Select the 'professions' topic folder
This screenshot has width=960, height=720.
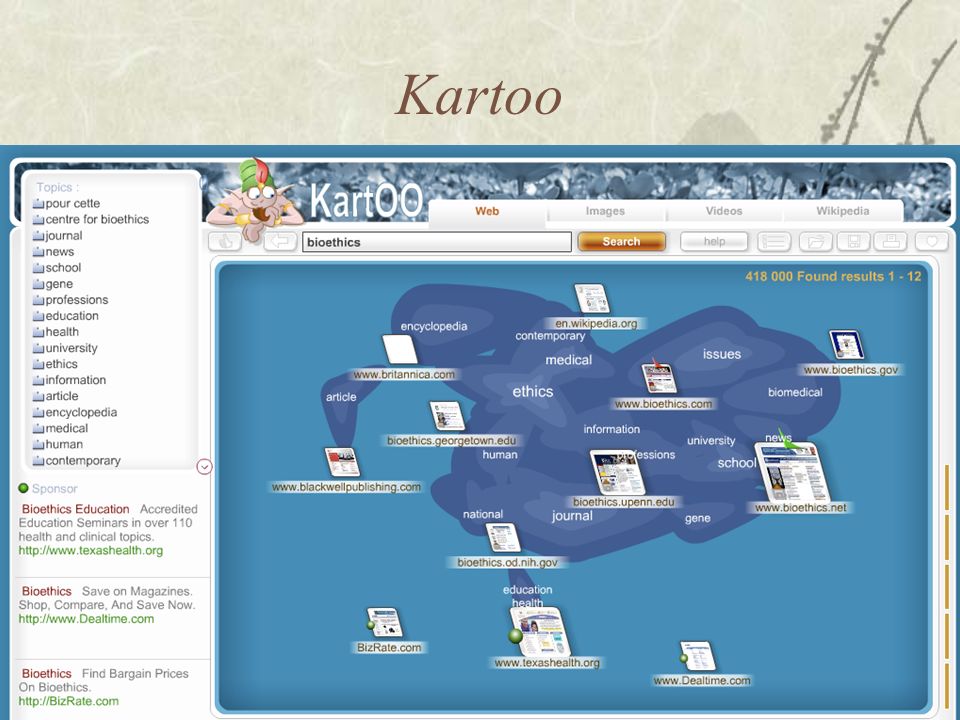pos(70,300)
